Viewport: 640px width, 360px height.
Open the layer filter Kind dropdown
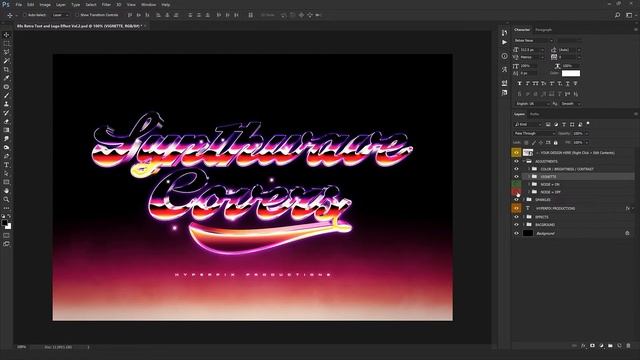pos(527,124)
